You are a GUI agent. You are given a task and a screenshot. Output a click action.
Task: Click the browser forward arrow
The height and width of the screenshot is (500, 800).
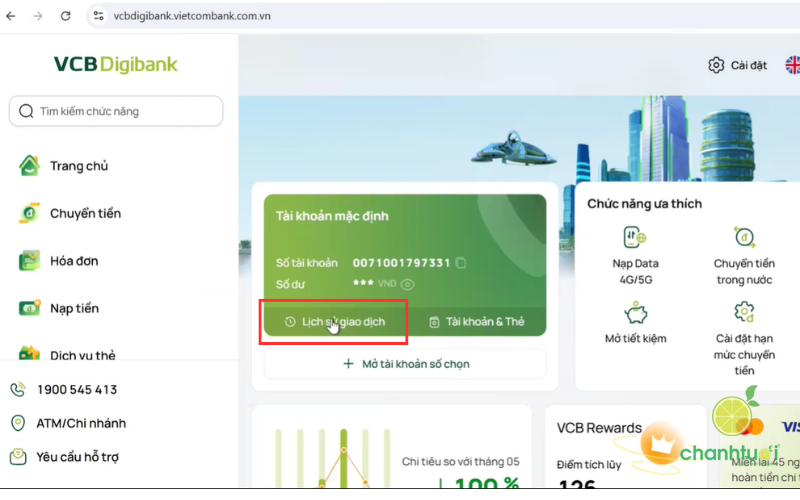coord(38,16)
